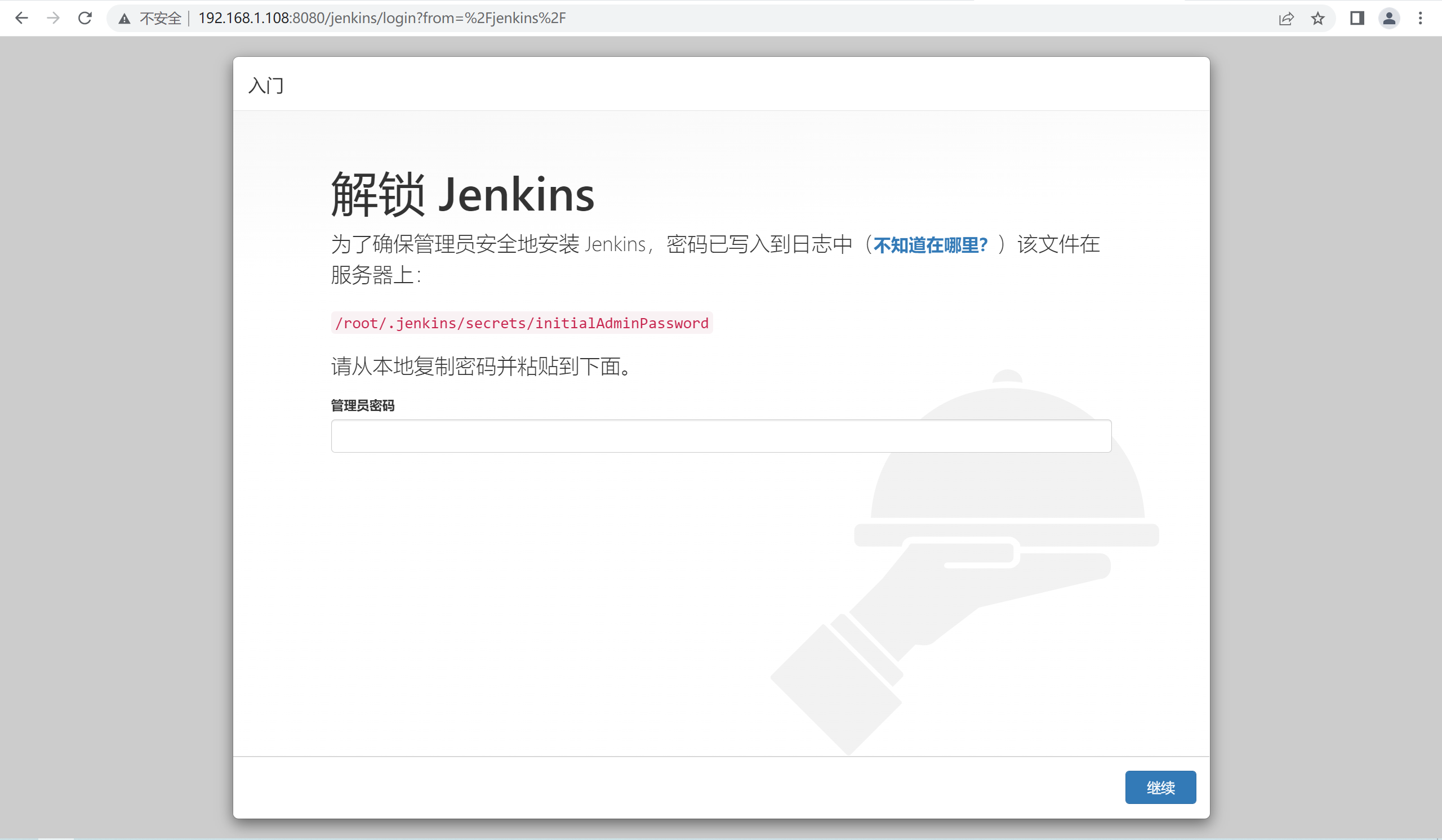Share this page via share icon
The image size is (1442, 840).
1286,19
